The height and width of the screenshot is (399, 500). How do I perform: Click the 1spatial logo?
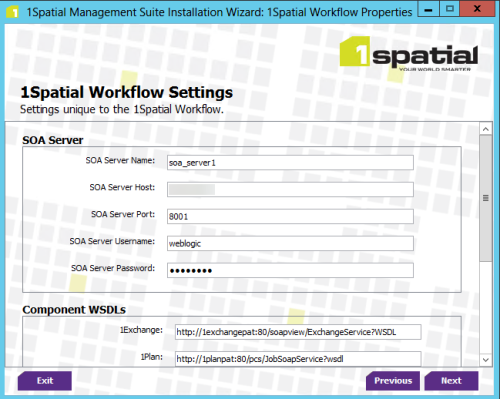[409, 53]
